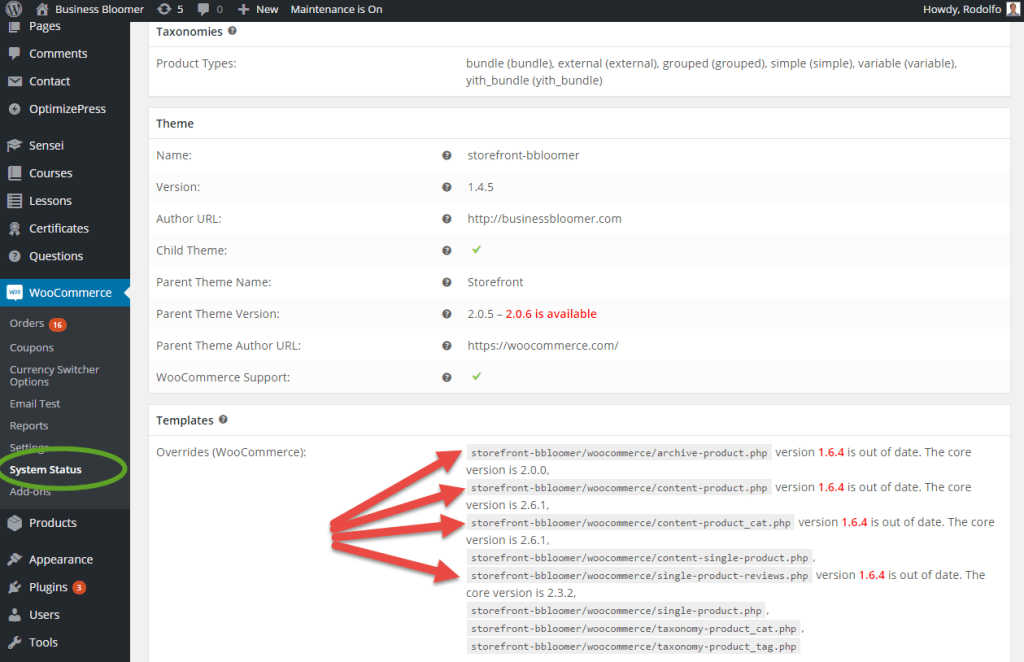The height and width of the screenshot is (662, 1024).
Task: Click the Courses sidebar icon
Action: [x=14, y=173]
